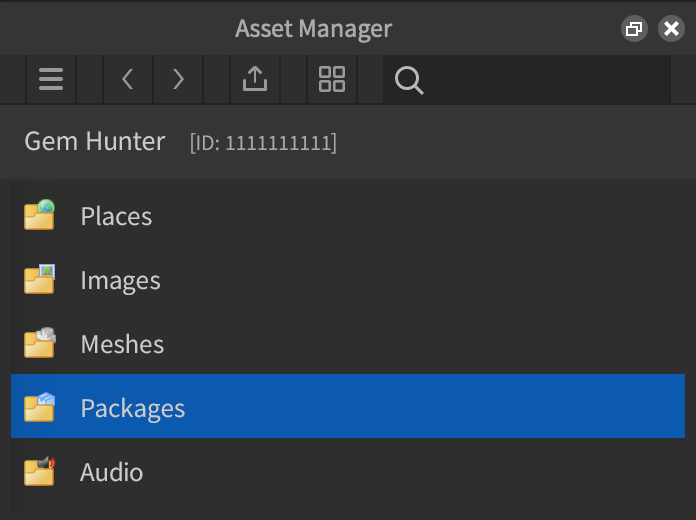Click the Gem Hunter game title
The width and height of the screenshot is (696, 520).
point(95,141)
